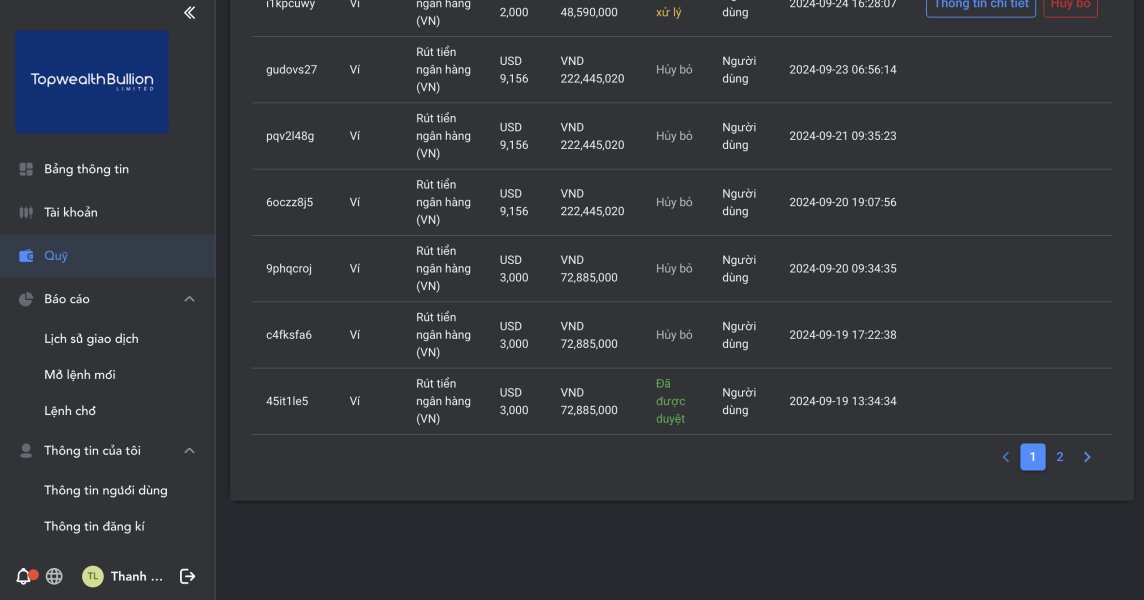Open Lịch sử giao dịch menu item

91,339
